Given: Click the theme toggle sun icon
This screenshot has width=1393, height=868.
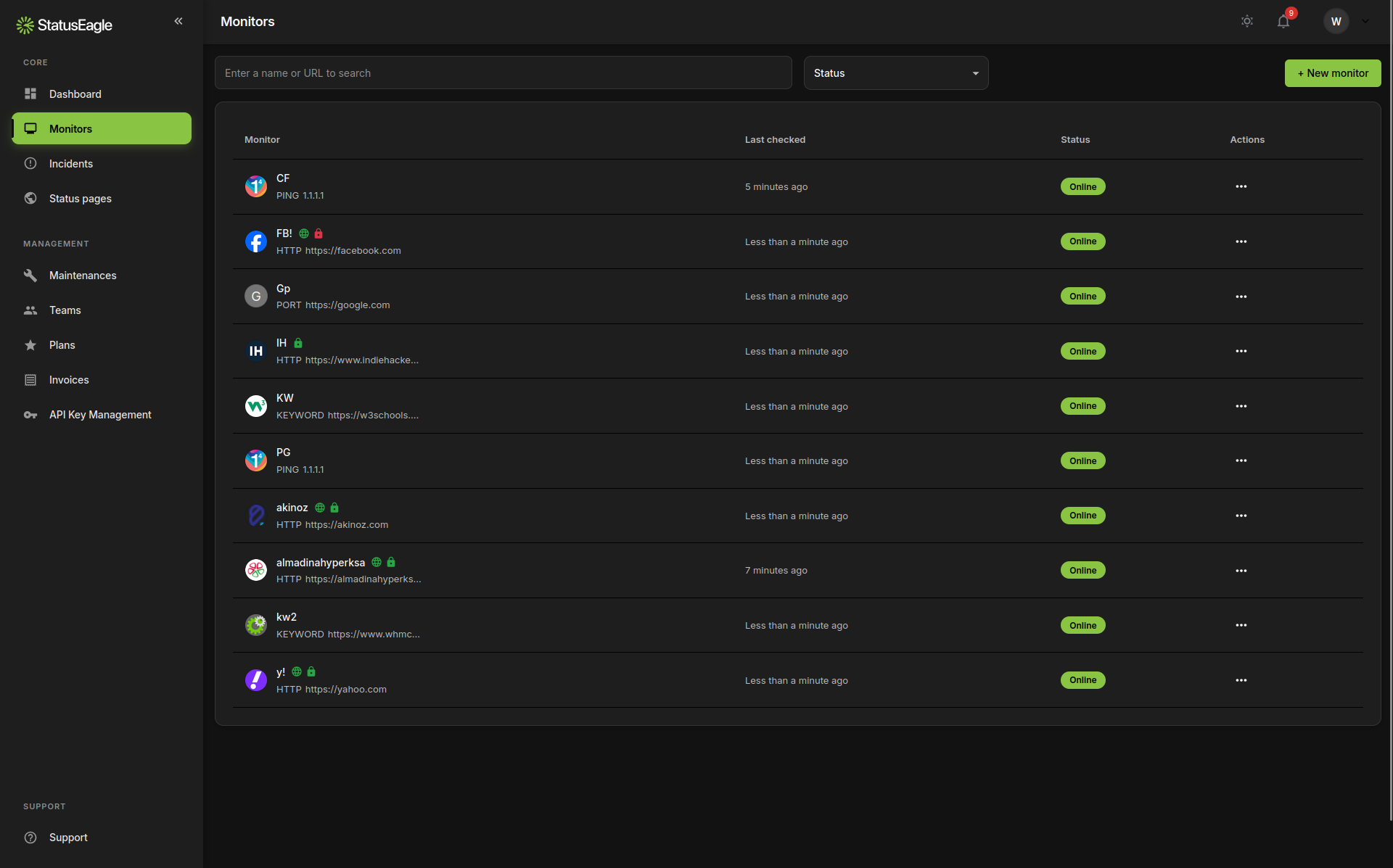Looking at the screenshot, I should (x=1247, y=21).
